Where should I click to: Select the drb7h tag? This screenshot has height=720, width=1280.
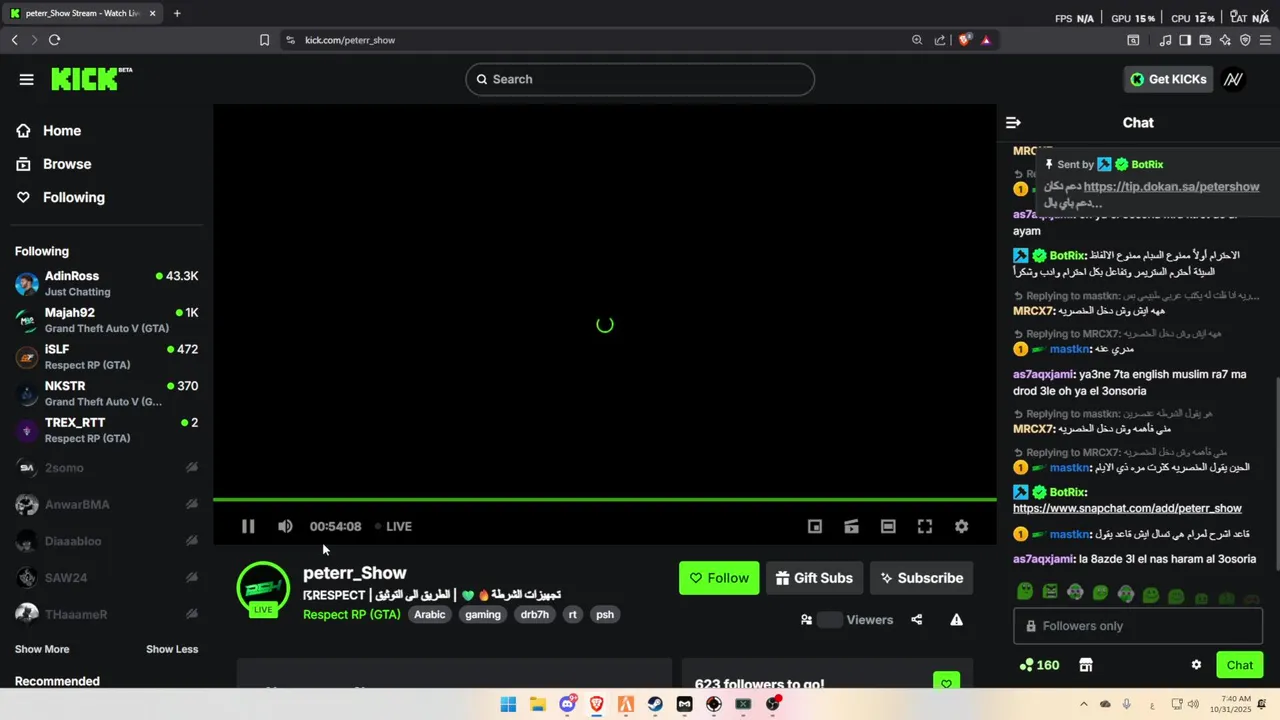(x=535, y=614)
